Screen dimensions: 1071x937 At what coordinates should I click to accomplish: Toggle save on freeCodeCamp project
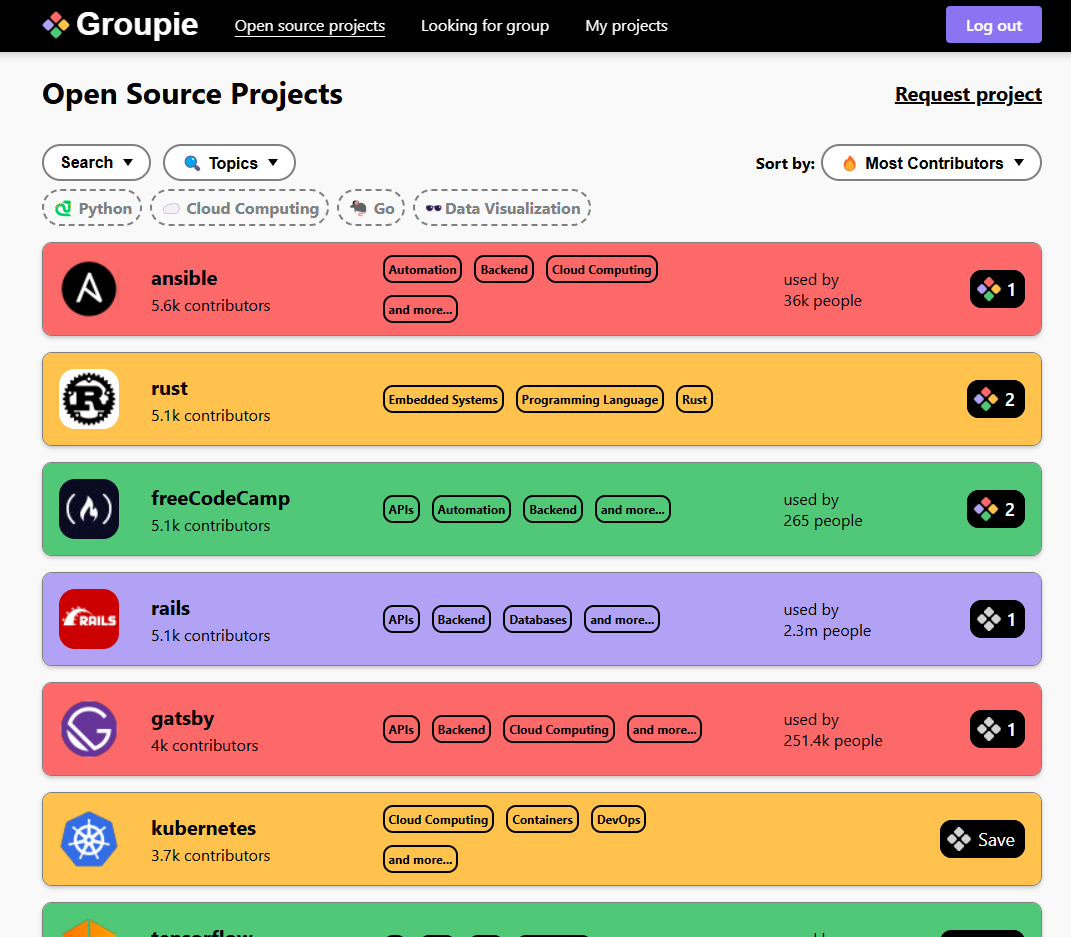(996, 509)
